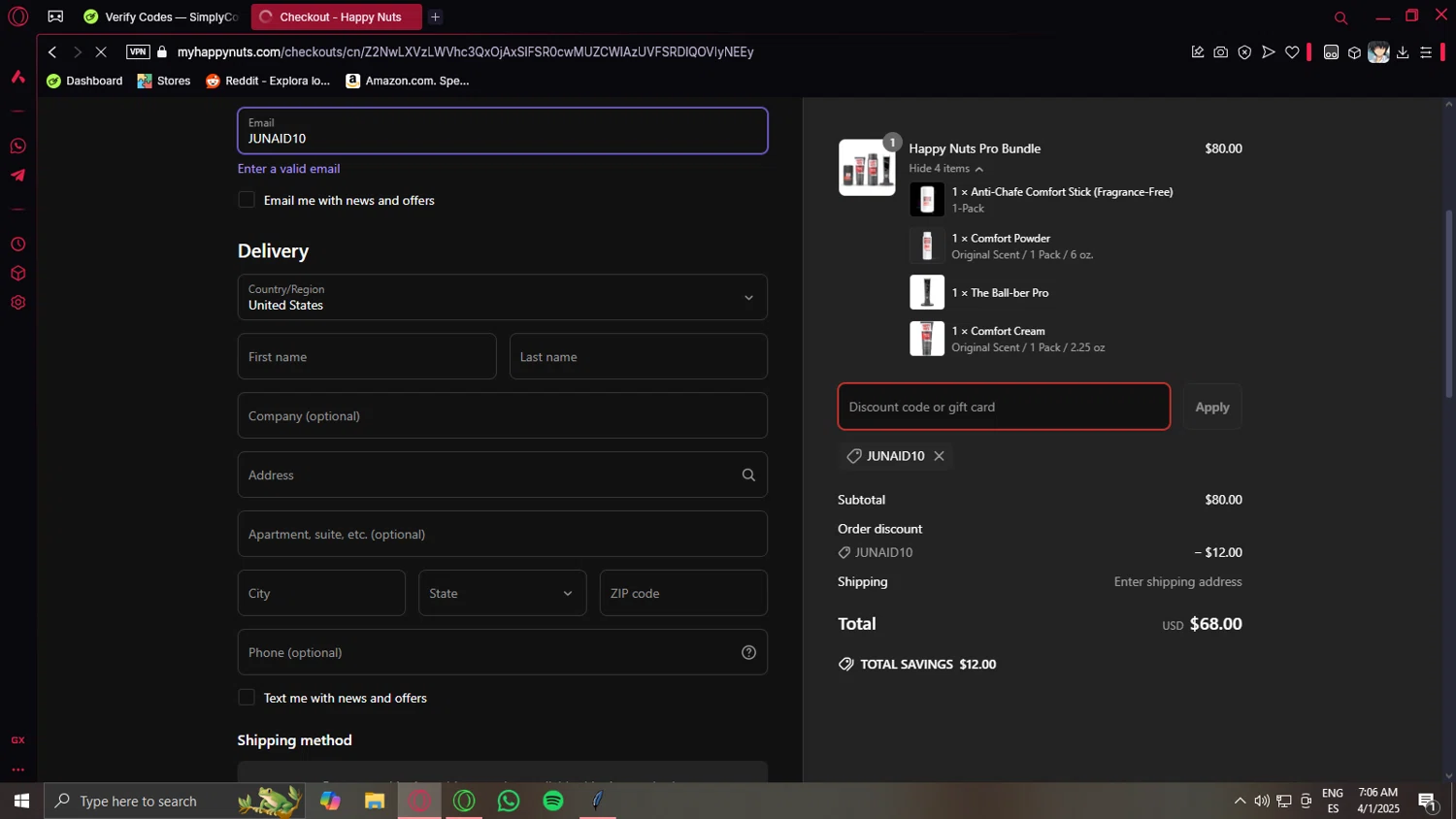The width and height of the screenshot is (1456, 819).
Task: Switch to Verify Codes SimplyCodes tab
Action: click(x=161, y=16)
